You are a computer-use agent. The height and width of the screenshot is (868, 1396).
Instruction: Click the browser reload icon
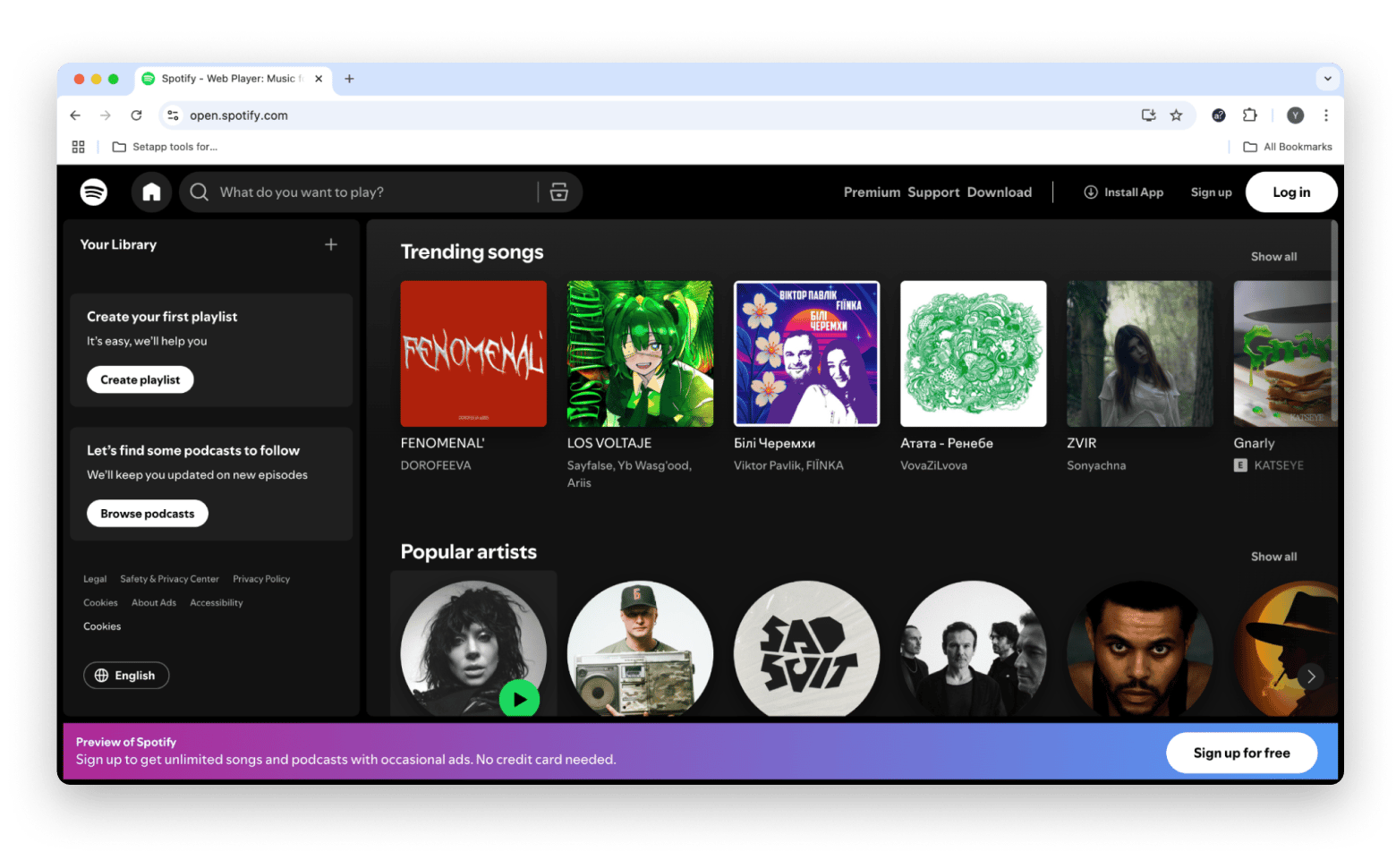pyautogui.click(x=136, y=115)
